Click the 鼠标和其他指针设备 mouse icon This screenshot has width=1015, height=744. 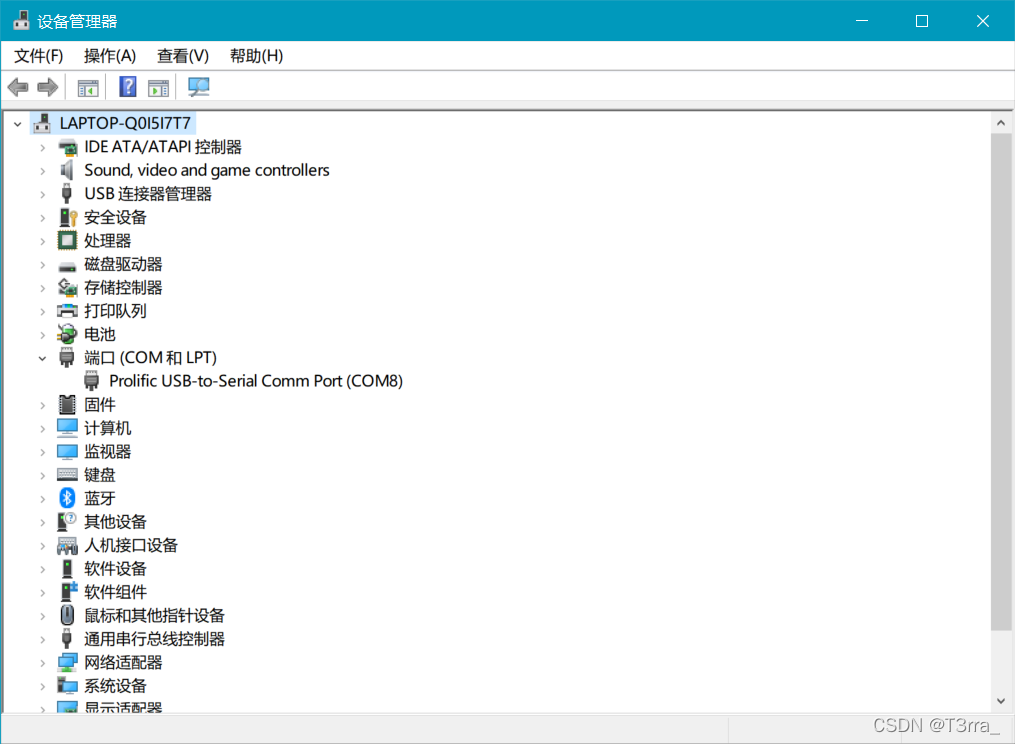[67, 615]
